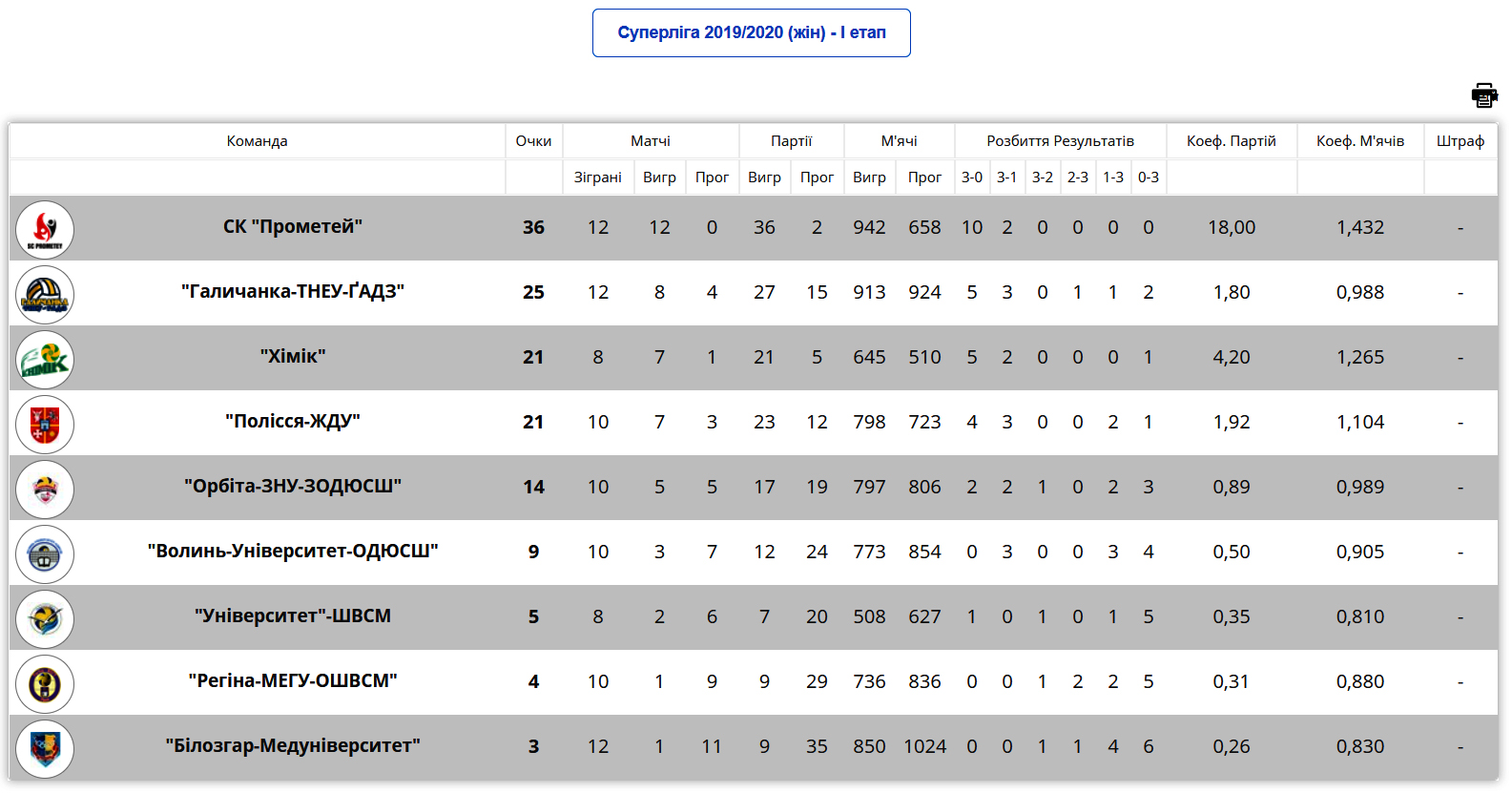Click the Зіграні sub-header
This screenshot has height=793, width=1512.
pyautogui.click(x=598, y=177)
